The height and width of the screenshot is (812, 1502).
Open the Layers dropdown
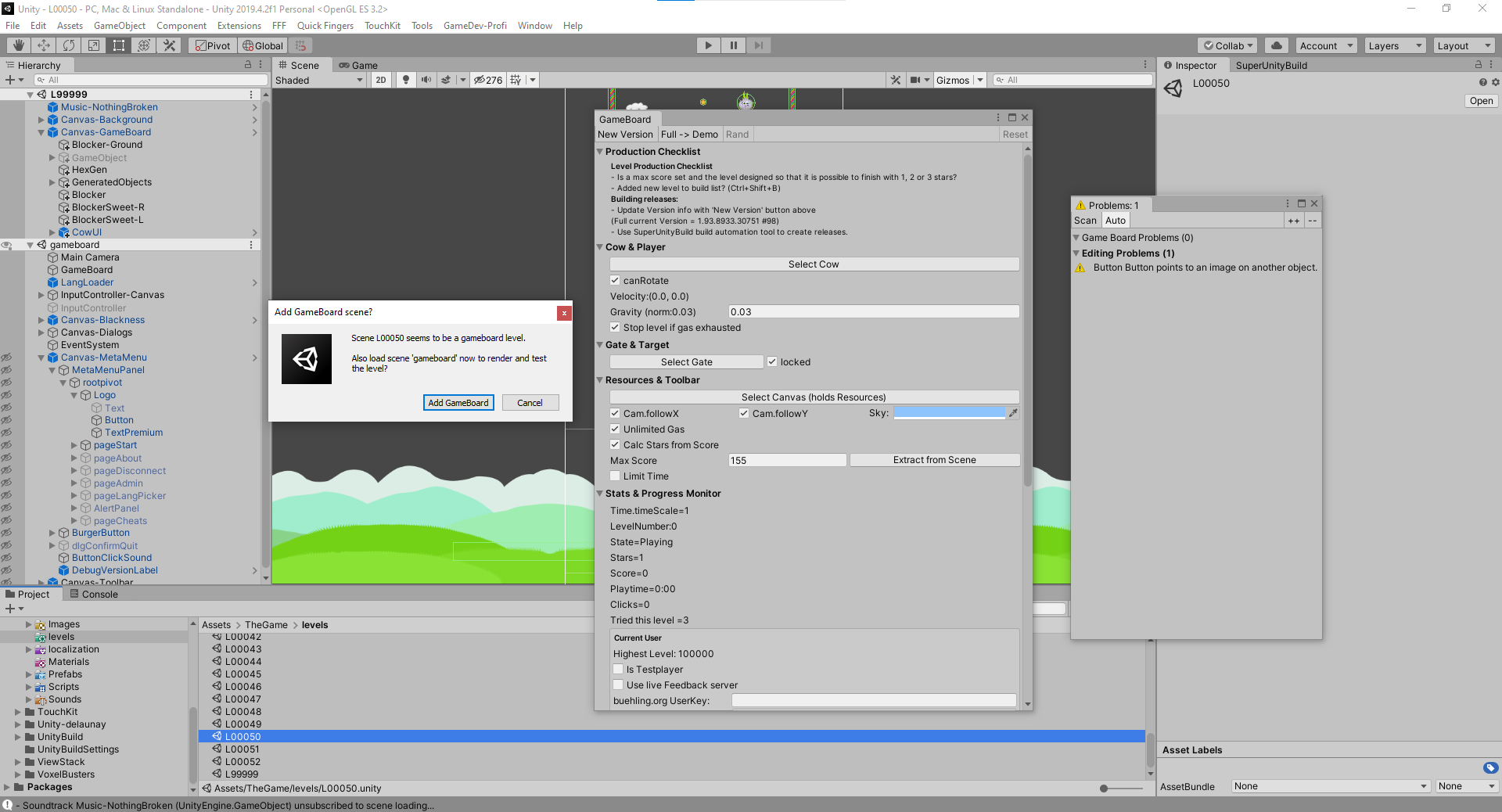click(1395, 45)
